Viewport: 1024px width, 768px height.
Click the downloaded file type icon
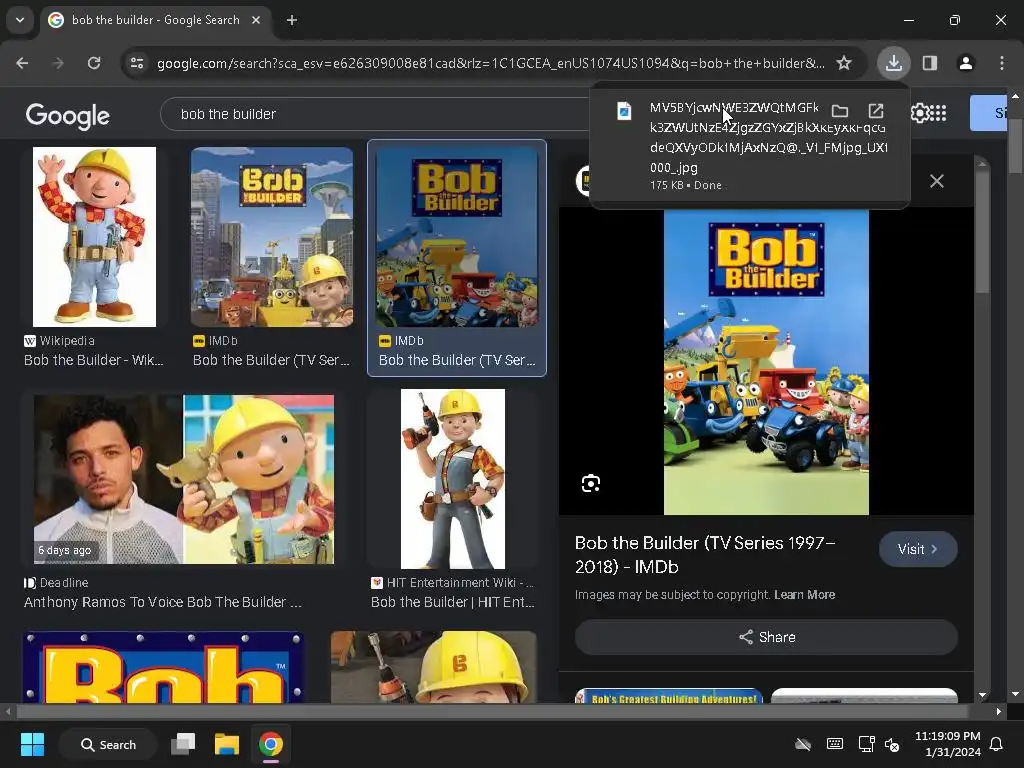[624, 111]
